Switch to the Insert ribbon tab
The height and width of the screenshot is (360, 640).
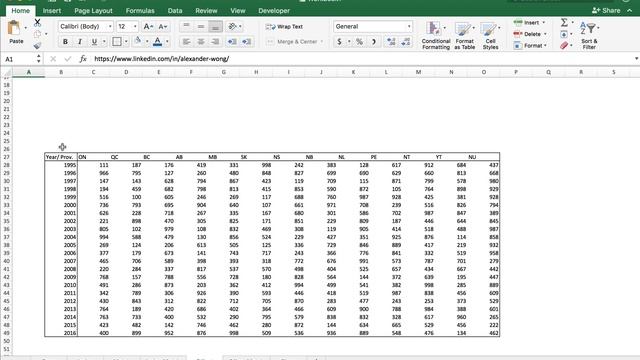coord(52,11)
